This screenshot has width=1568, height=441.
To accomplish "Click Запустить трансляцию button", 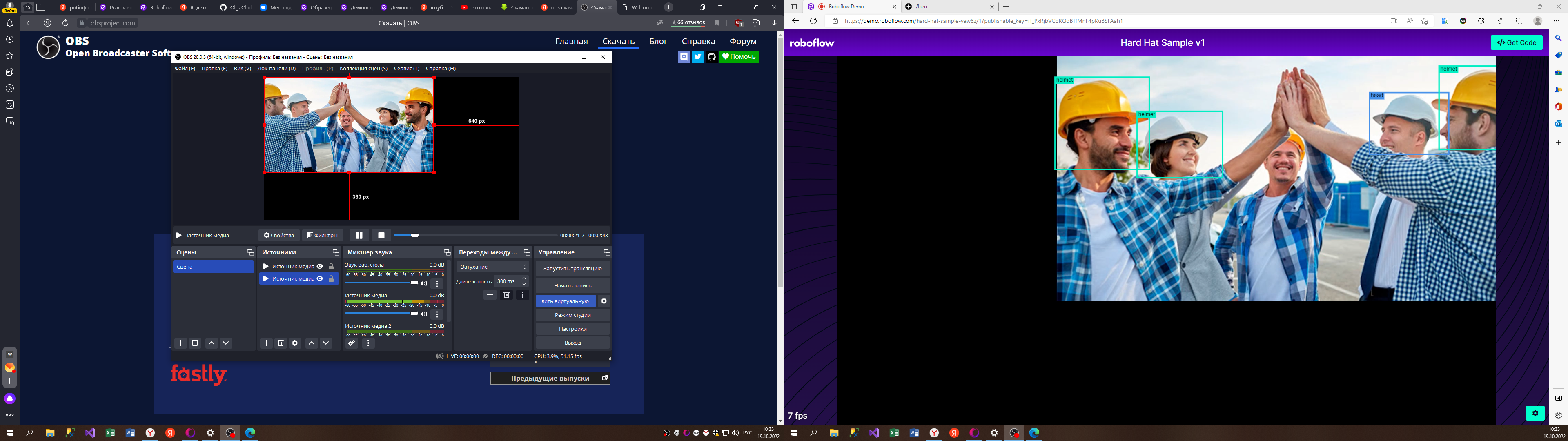I will pos(572,268).
